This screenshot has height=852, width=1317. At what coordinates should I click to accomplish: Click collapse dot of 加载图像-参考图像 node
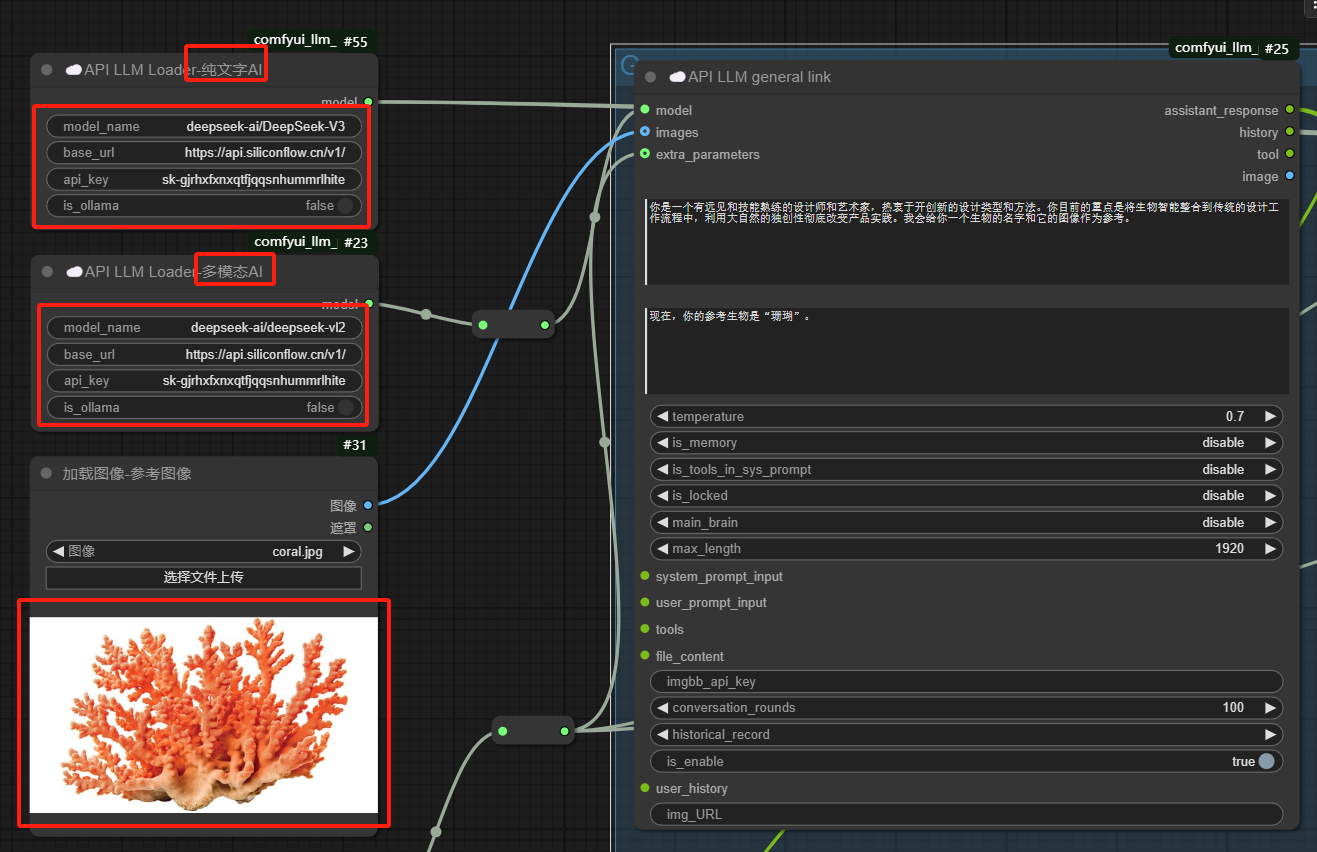point(46,473)
